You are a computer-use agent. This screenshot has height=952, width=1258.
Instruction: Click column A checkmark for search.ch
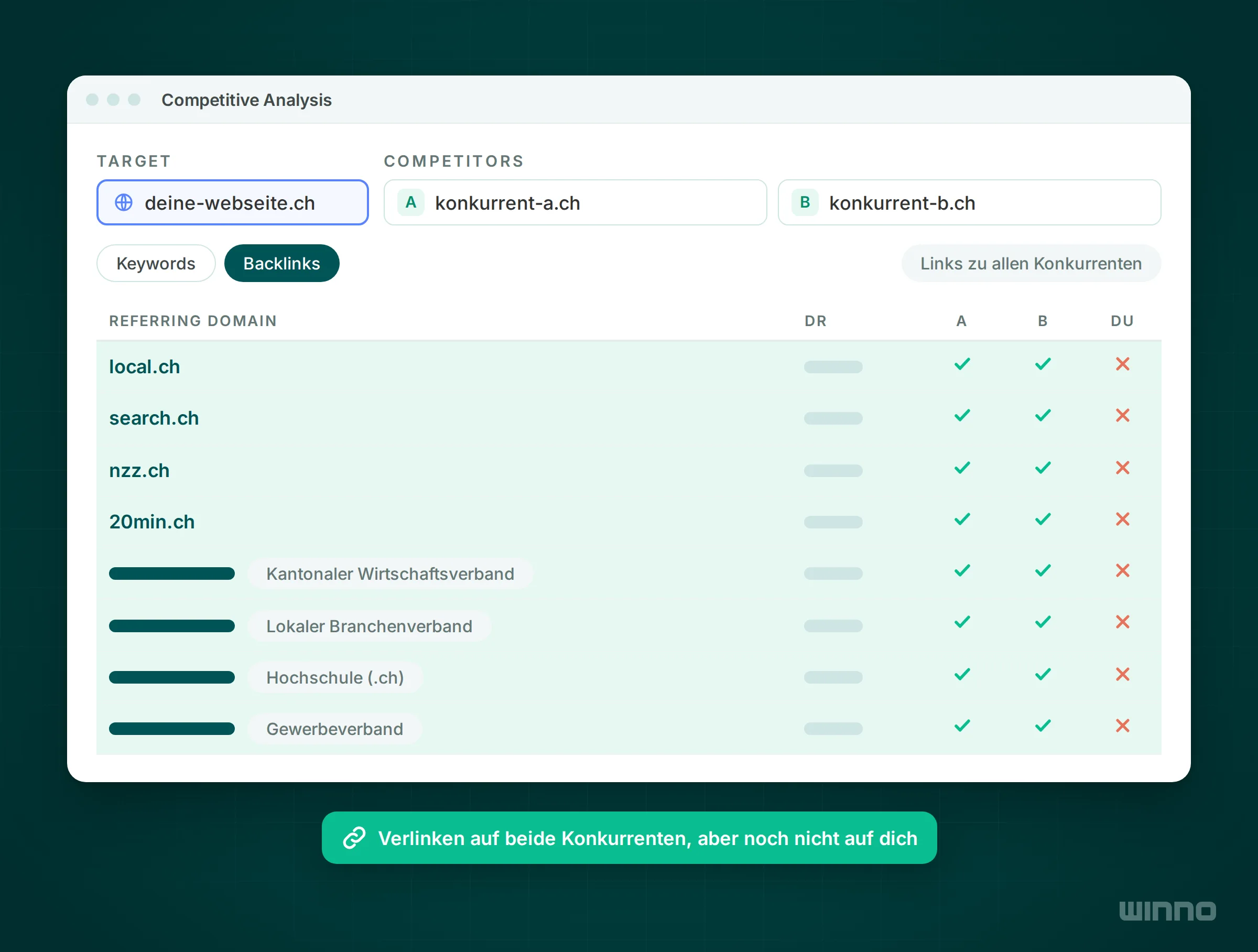[962, 415]
